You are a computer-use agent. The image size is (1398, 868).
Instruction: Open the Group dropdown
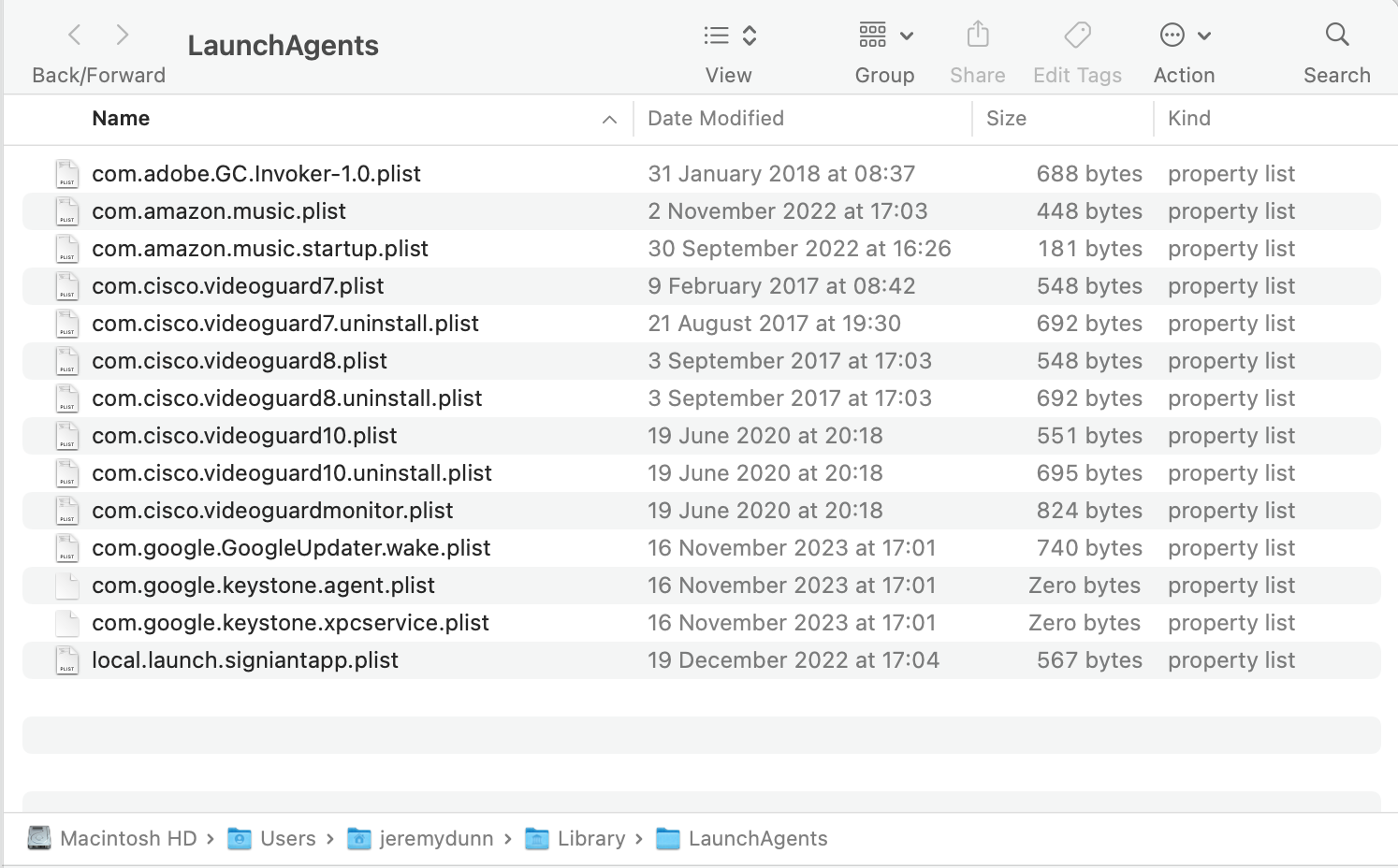click(884, 36)
